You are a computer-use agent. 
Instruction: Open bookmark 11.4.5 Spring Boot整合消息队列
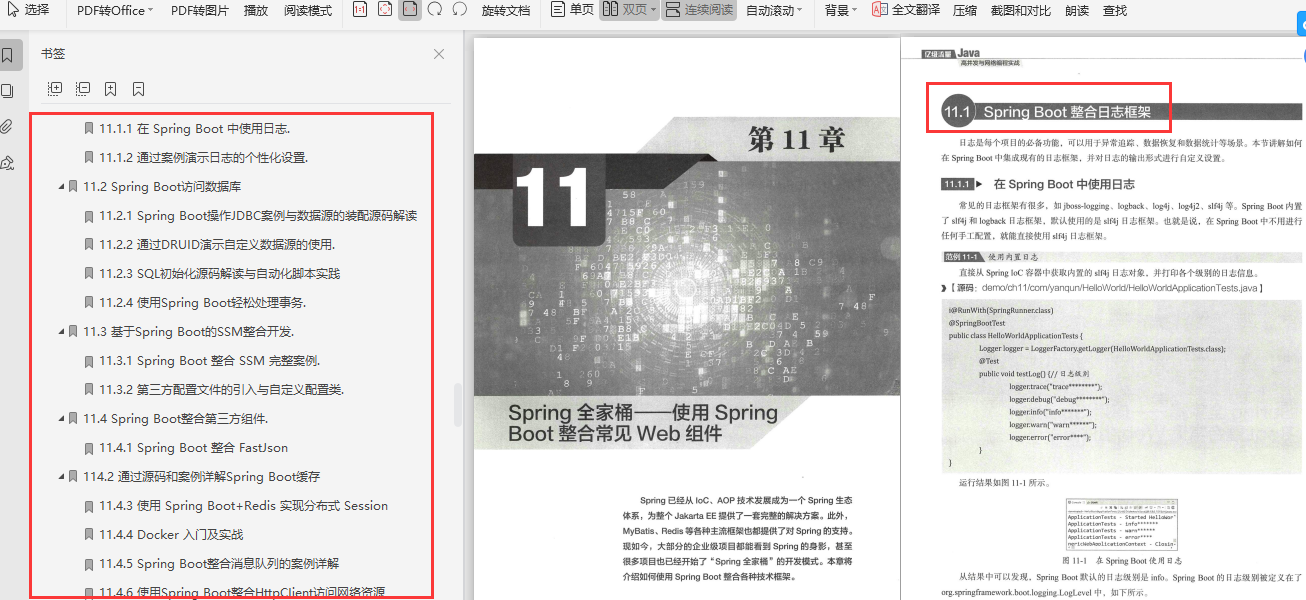tap(219, 564)
